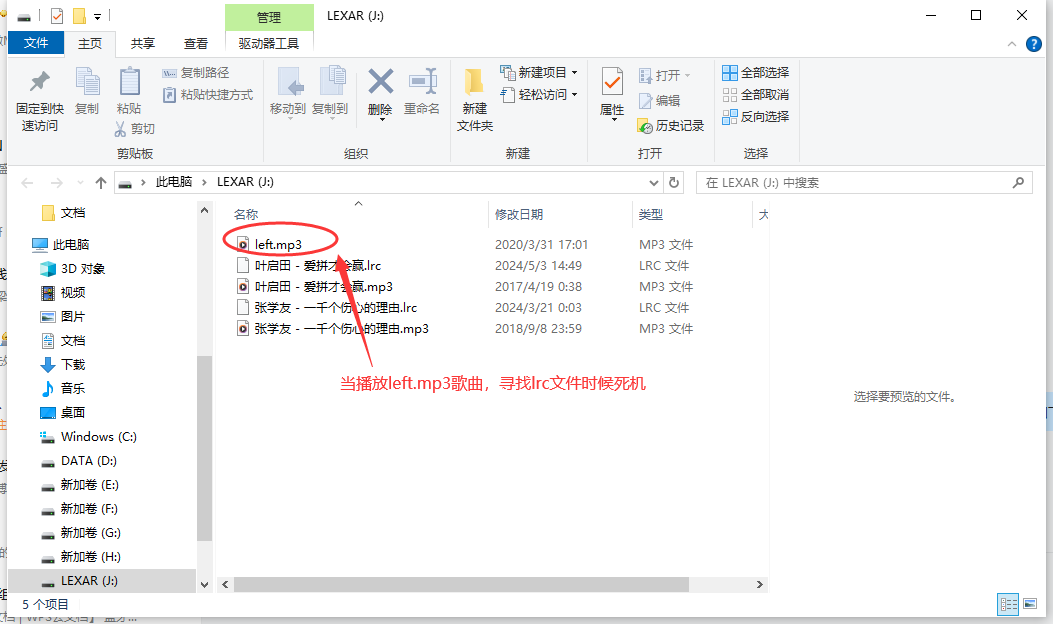Open the Easy access dropdown
This screenshot has height=624, width=1053.
[x=539, y=95]
